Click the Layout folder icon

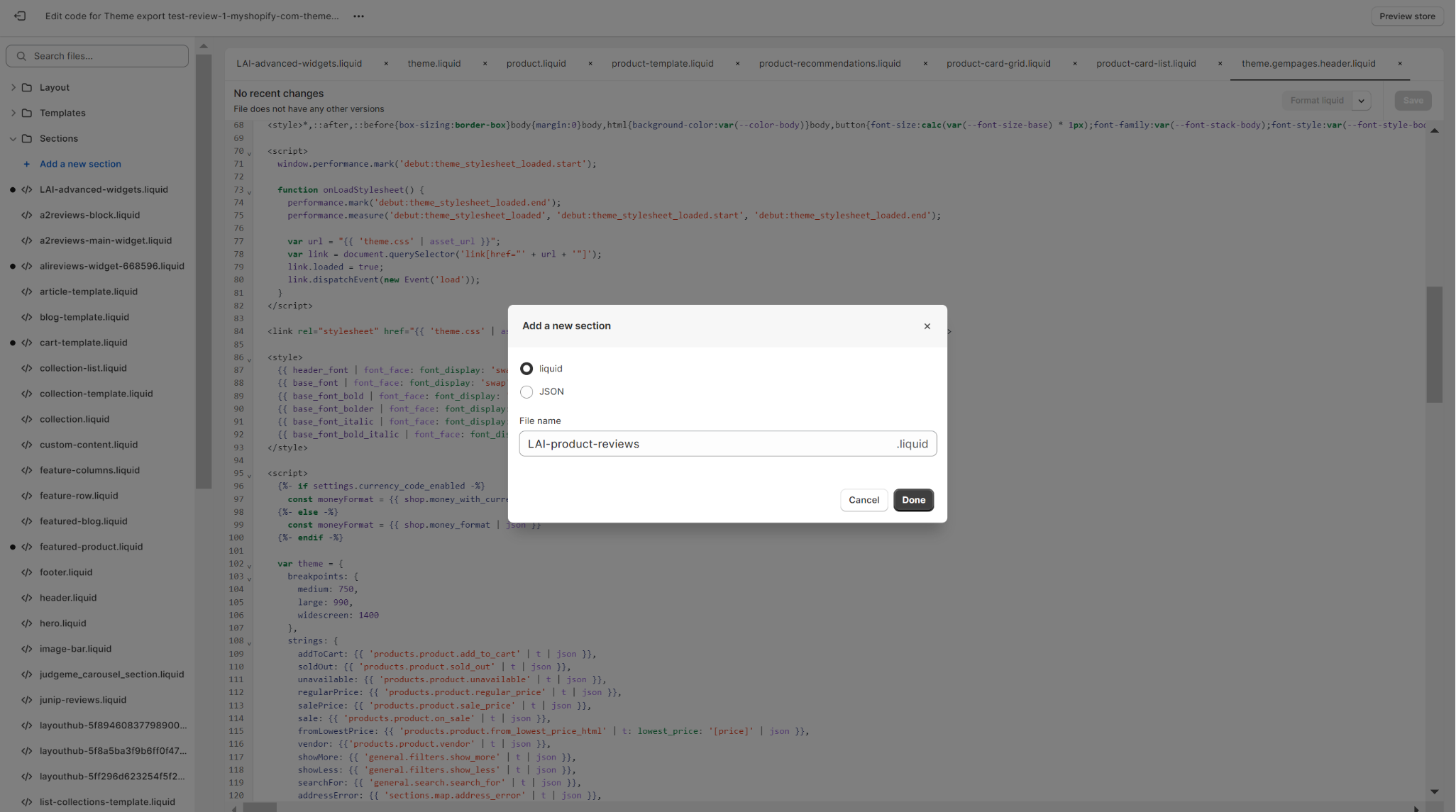click(27, 87)
